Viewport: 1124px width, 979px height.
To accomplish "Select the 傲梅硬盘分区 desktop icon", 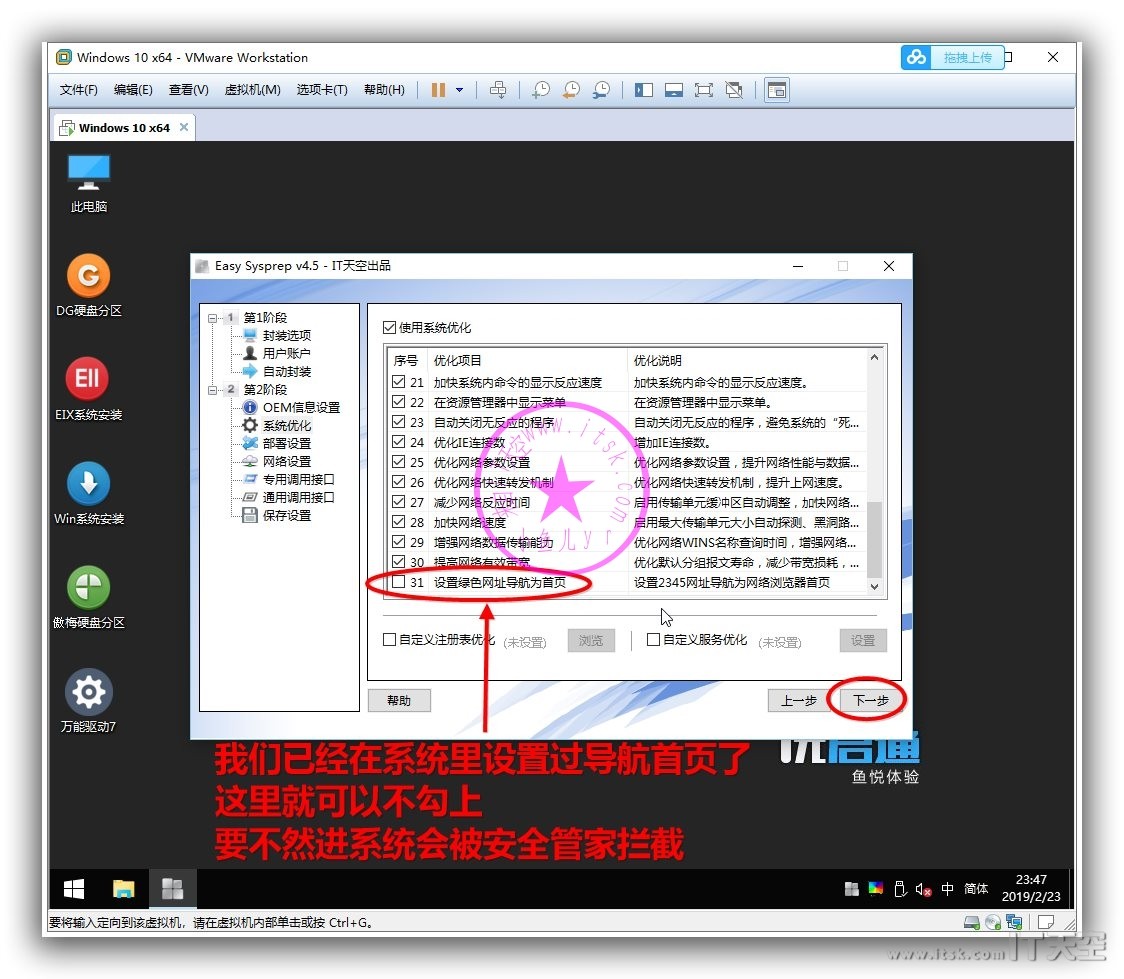I will pyautogui.click(x=88, y=597).
